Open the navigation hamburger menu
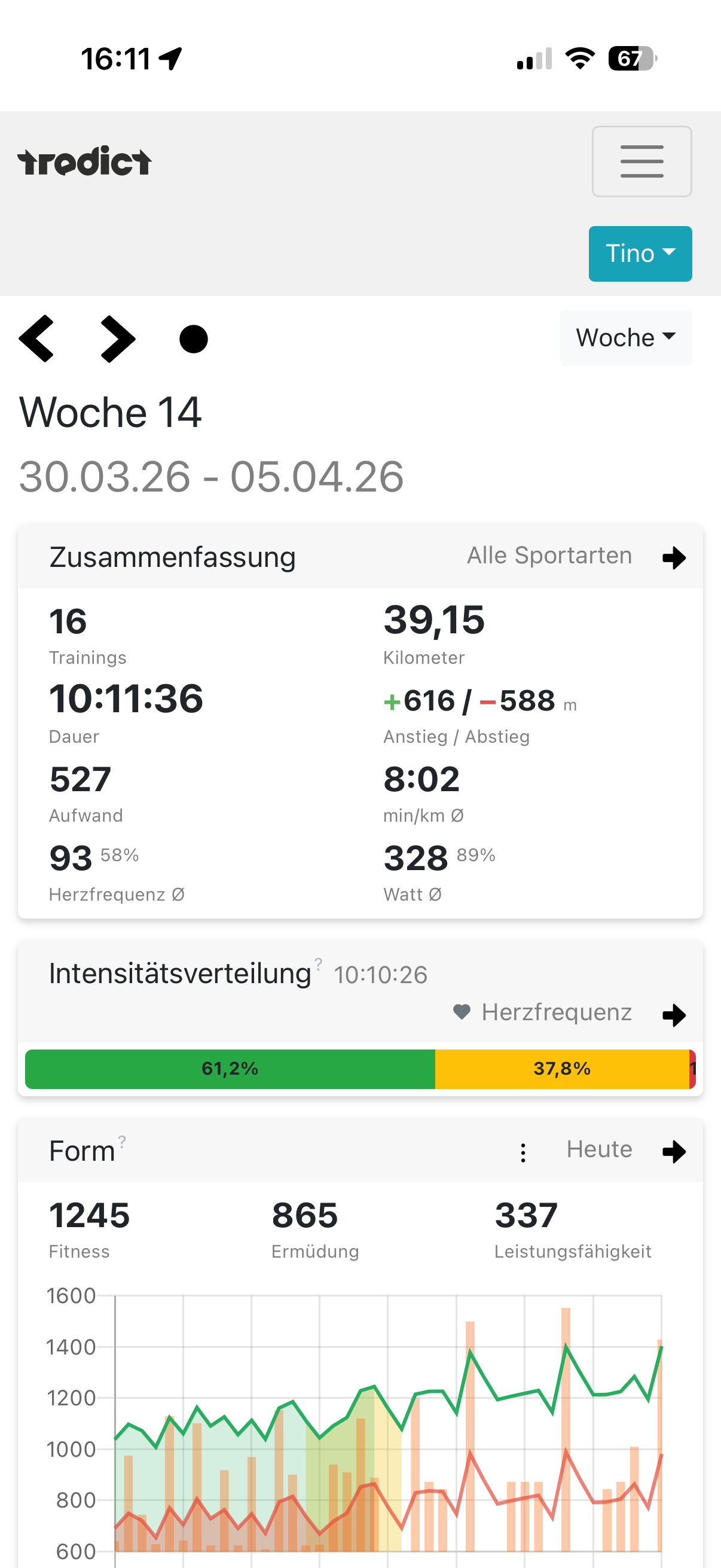Viewport: 721px width, 1568px height. pos(641,161)
